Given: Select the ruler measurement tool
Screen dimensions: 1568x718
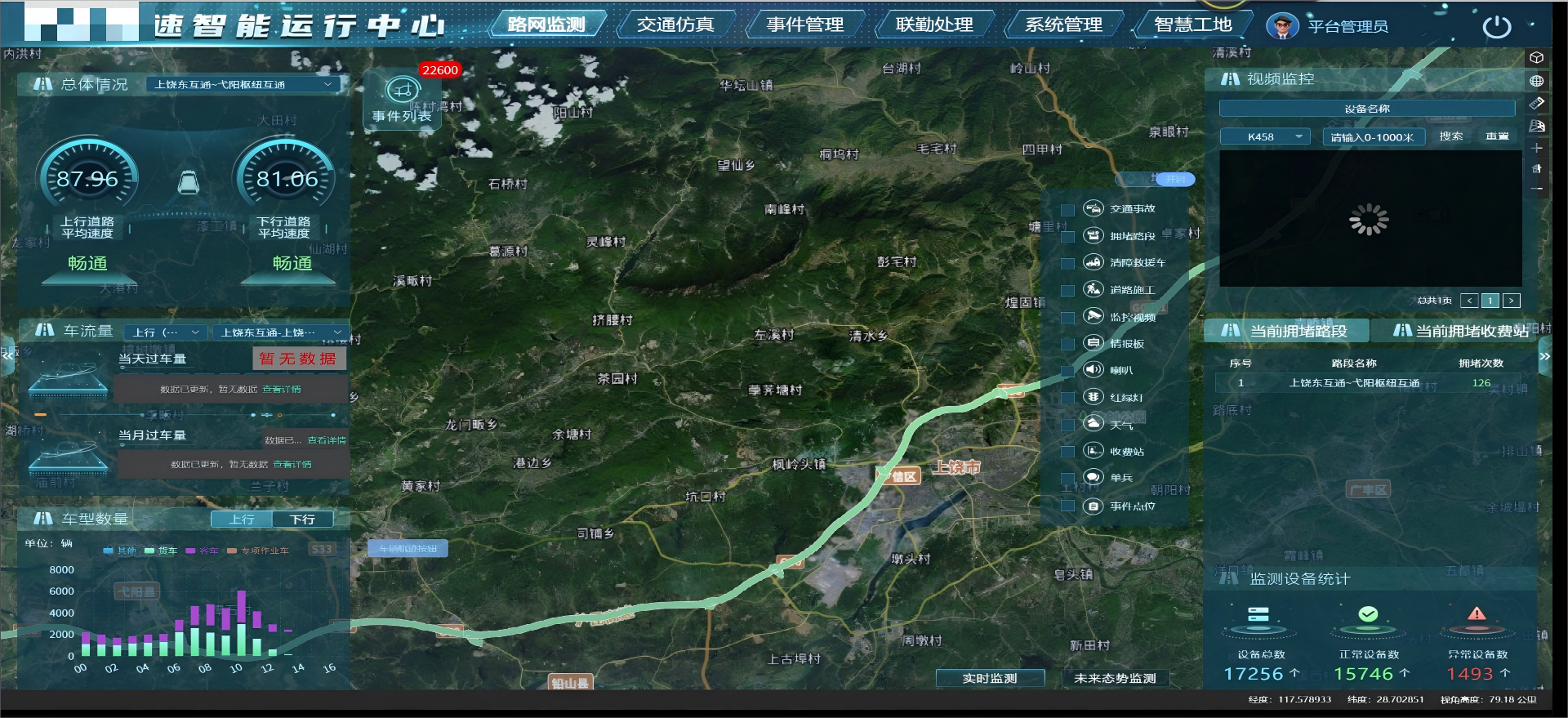Looking at the screenshot, I should (1536, 103).
